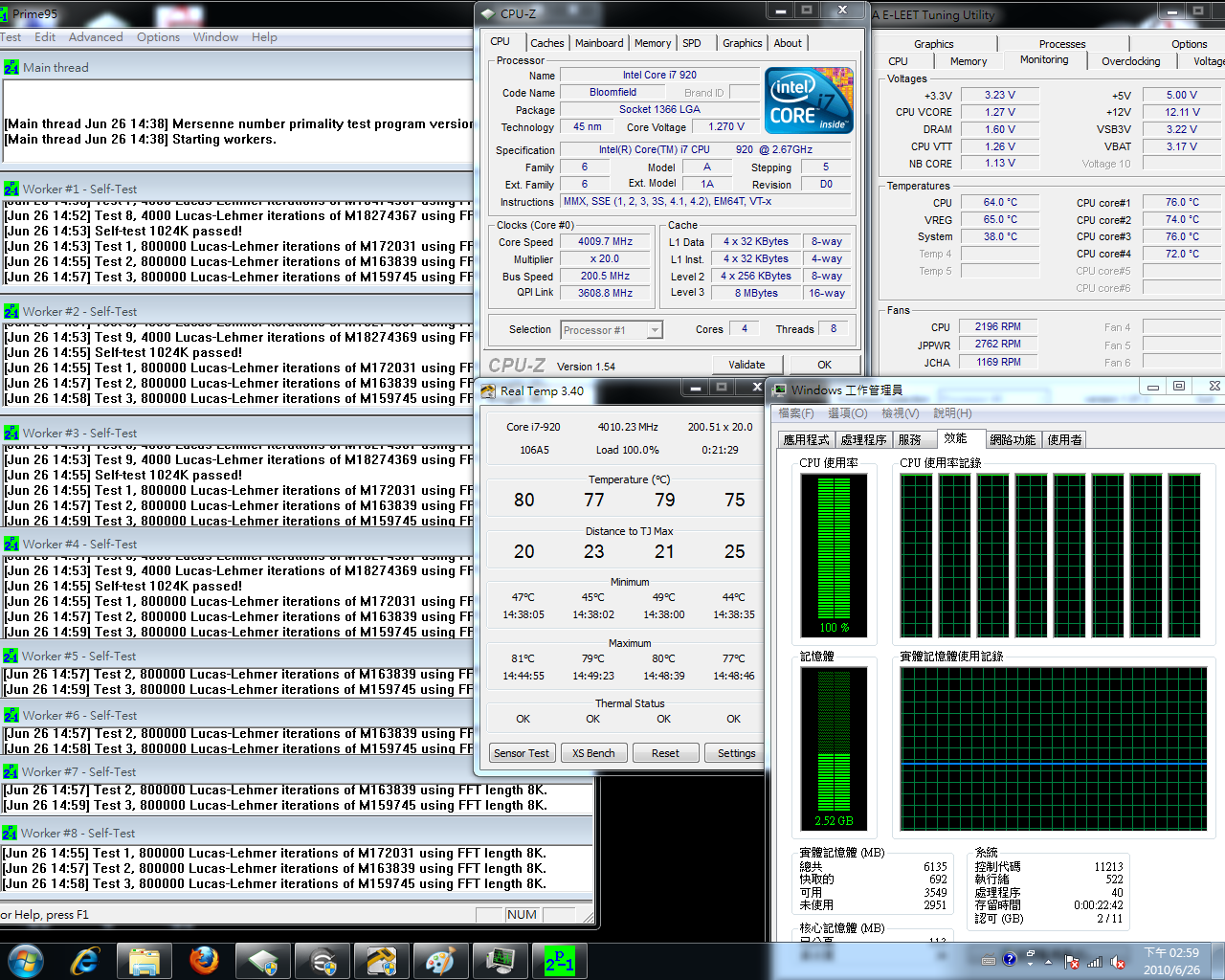Click E-LEET CPU temperature 64.0 °C value
Screen dimensions: 1225x980
[x=1001, y=203]
